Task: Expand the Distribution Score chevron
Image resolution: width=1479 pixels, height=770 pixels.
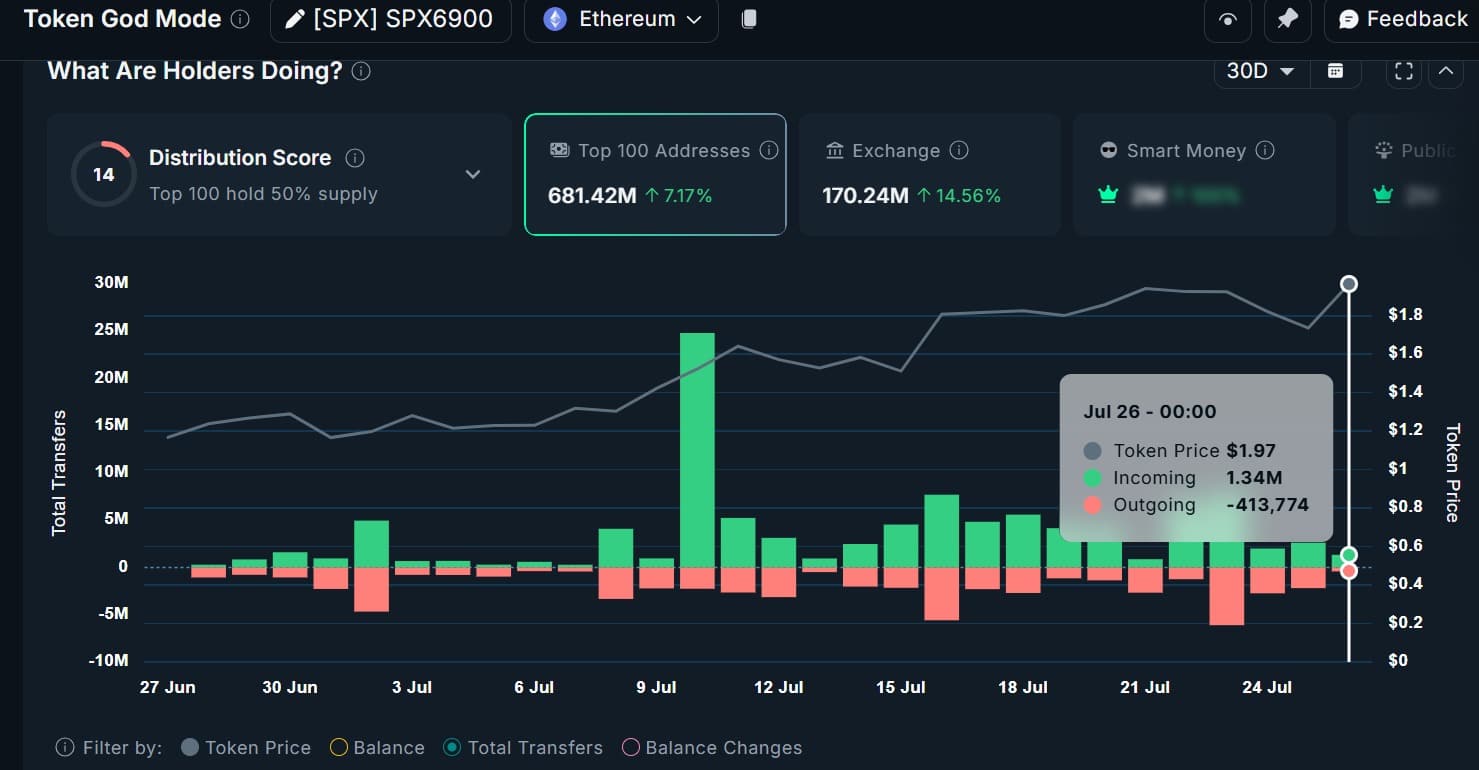Action: pyautogui.click(x=473, y=174)
